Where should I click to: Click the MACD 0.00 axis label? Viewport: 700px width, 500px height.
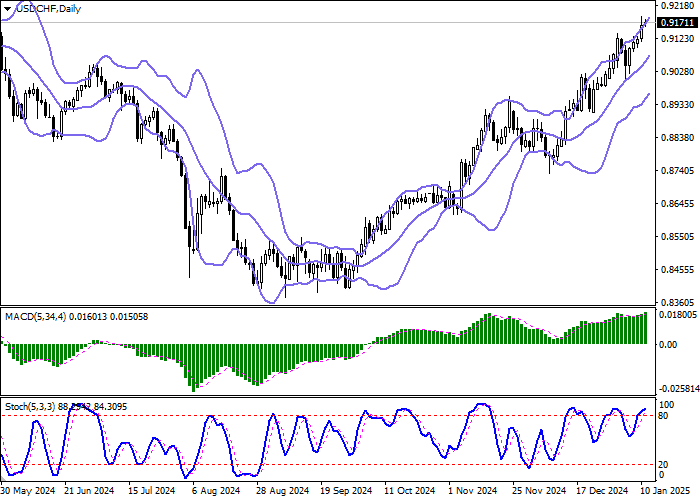671,344
